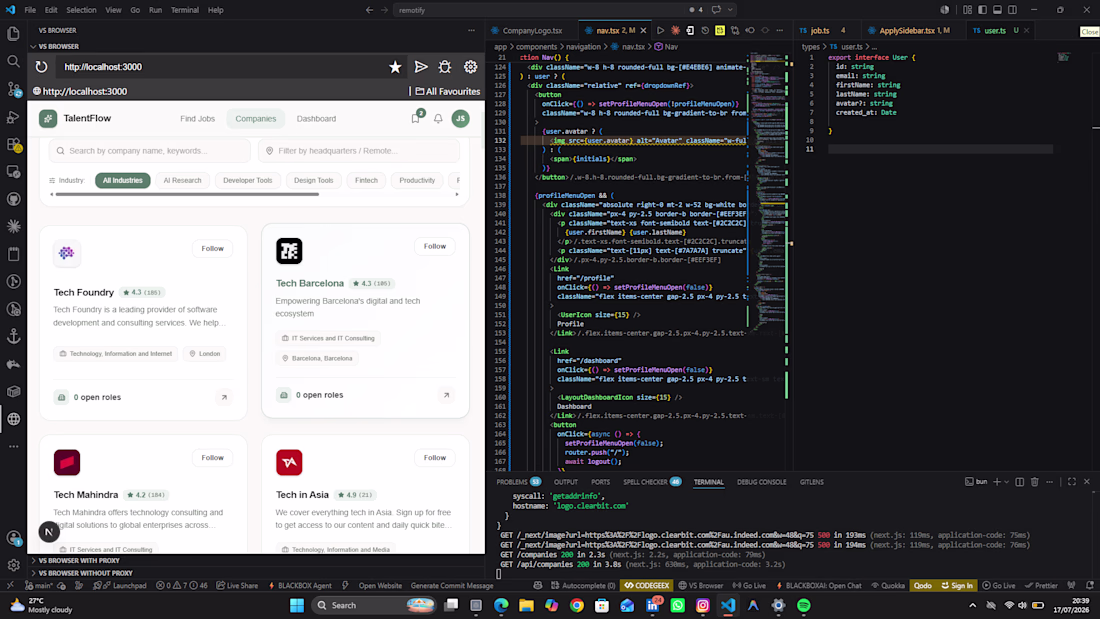This screenshot has height=619, width=1100.
Task: Add page to favourites with star icon
Action: [x=395, y=67]
